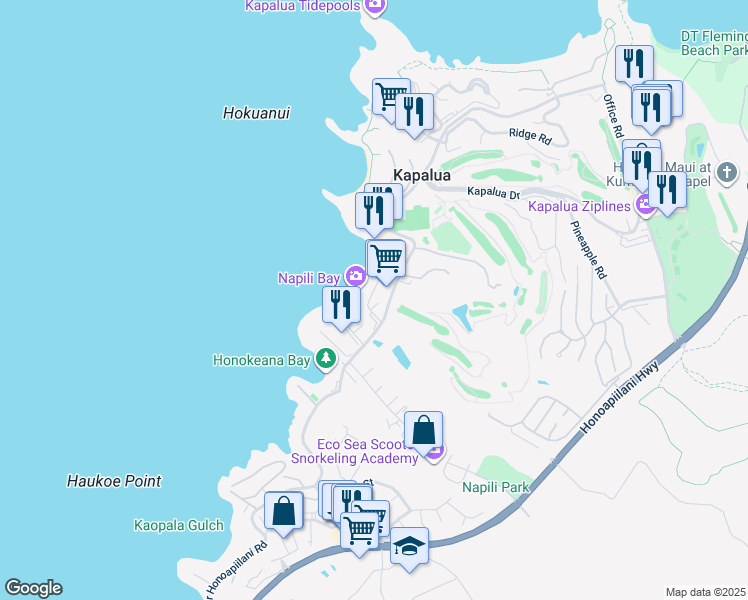
Task: Click the front restaurant marker below Kapalua label
Action: tap(374, 211)
